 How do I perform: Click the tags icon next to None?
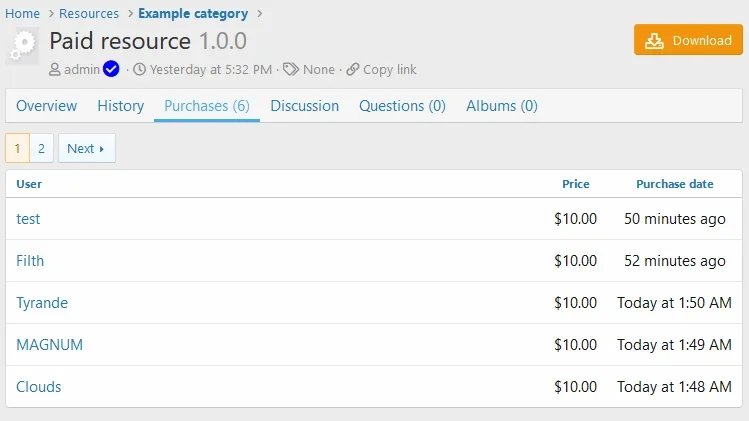coord(291,69)
